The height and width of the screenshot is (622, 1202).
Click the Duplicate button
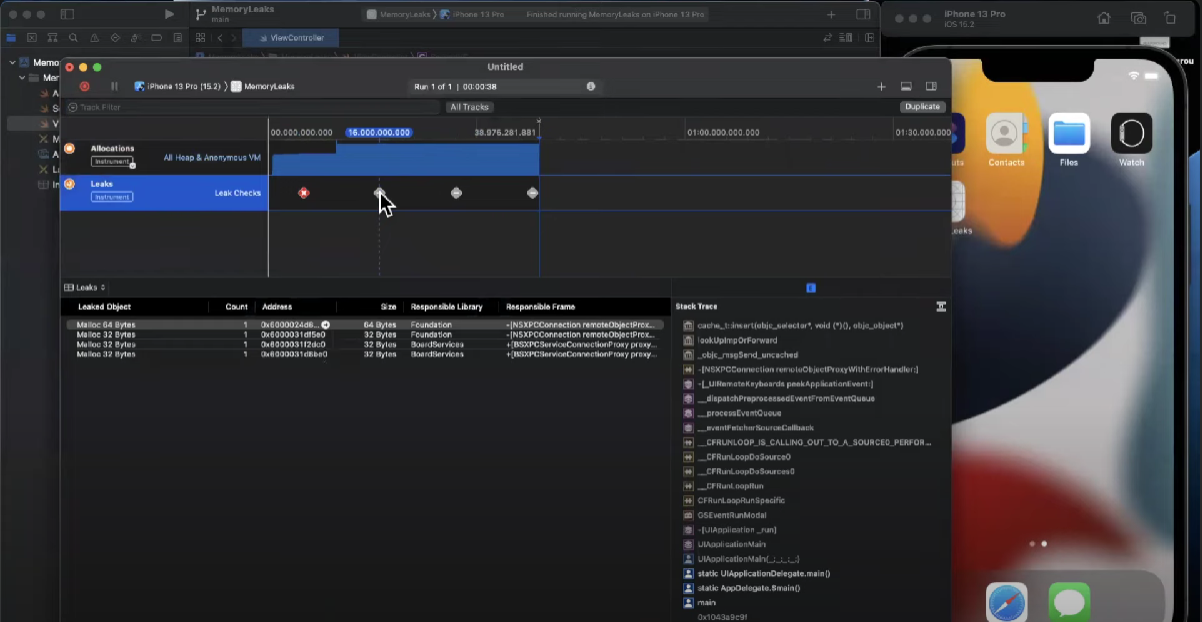[922, 107]
